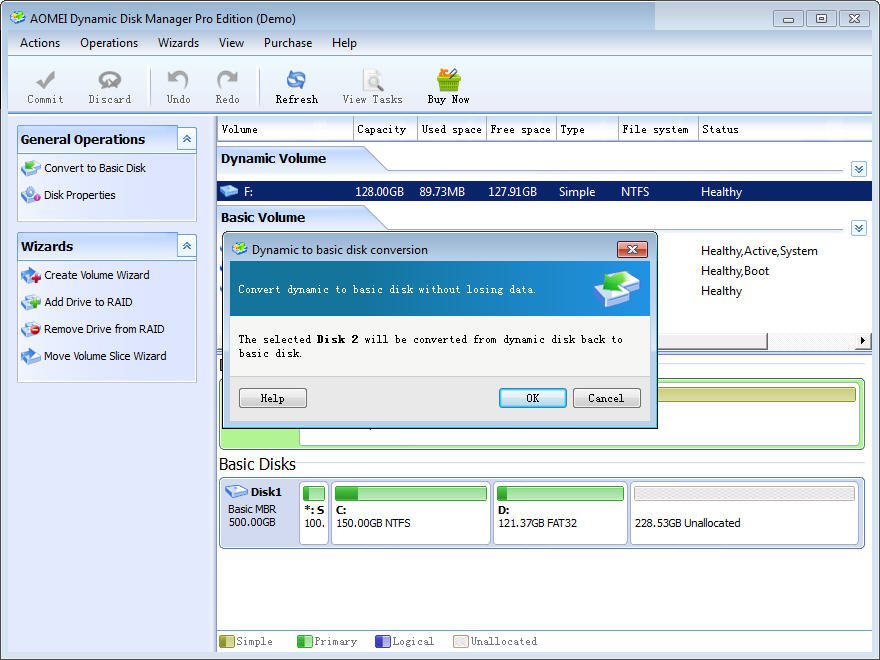Click 'Healthy,Boot' status text
880x660 pixels.
click(735, 271)
